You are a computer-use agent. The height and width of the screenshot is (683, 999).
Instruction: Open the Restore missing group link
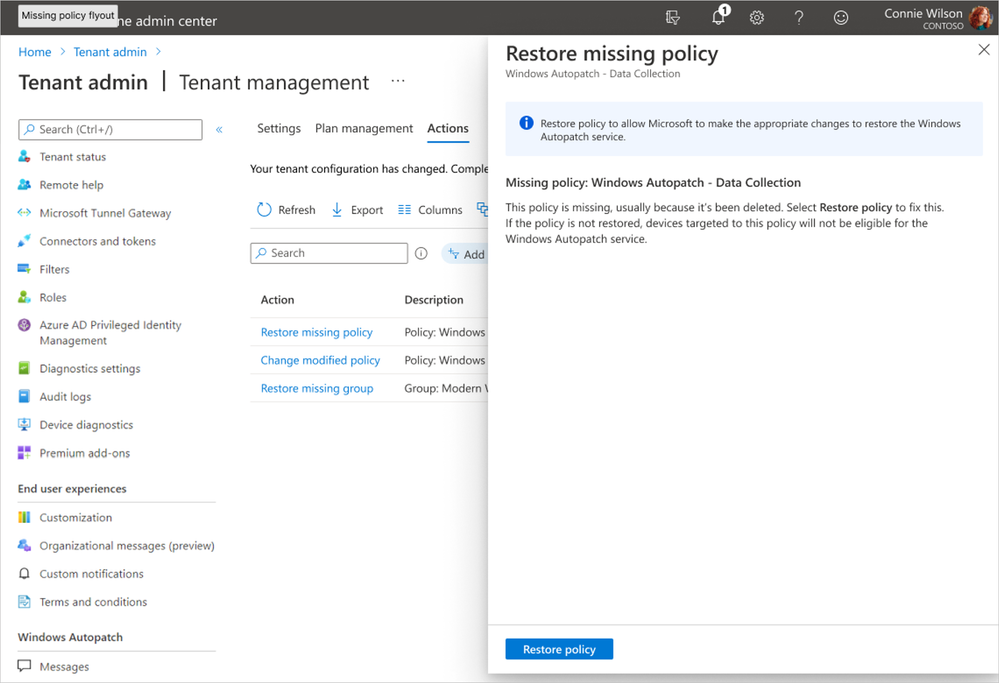(317, 388)
